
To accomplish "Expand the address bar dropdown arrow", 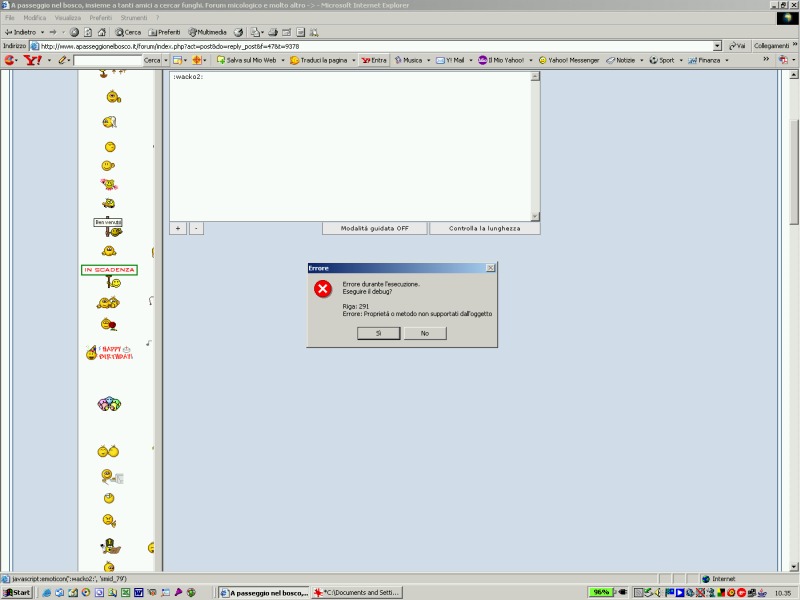I will 717,46.
